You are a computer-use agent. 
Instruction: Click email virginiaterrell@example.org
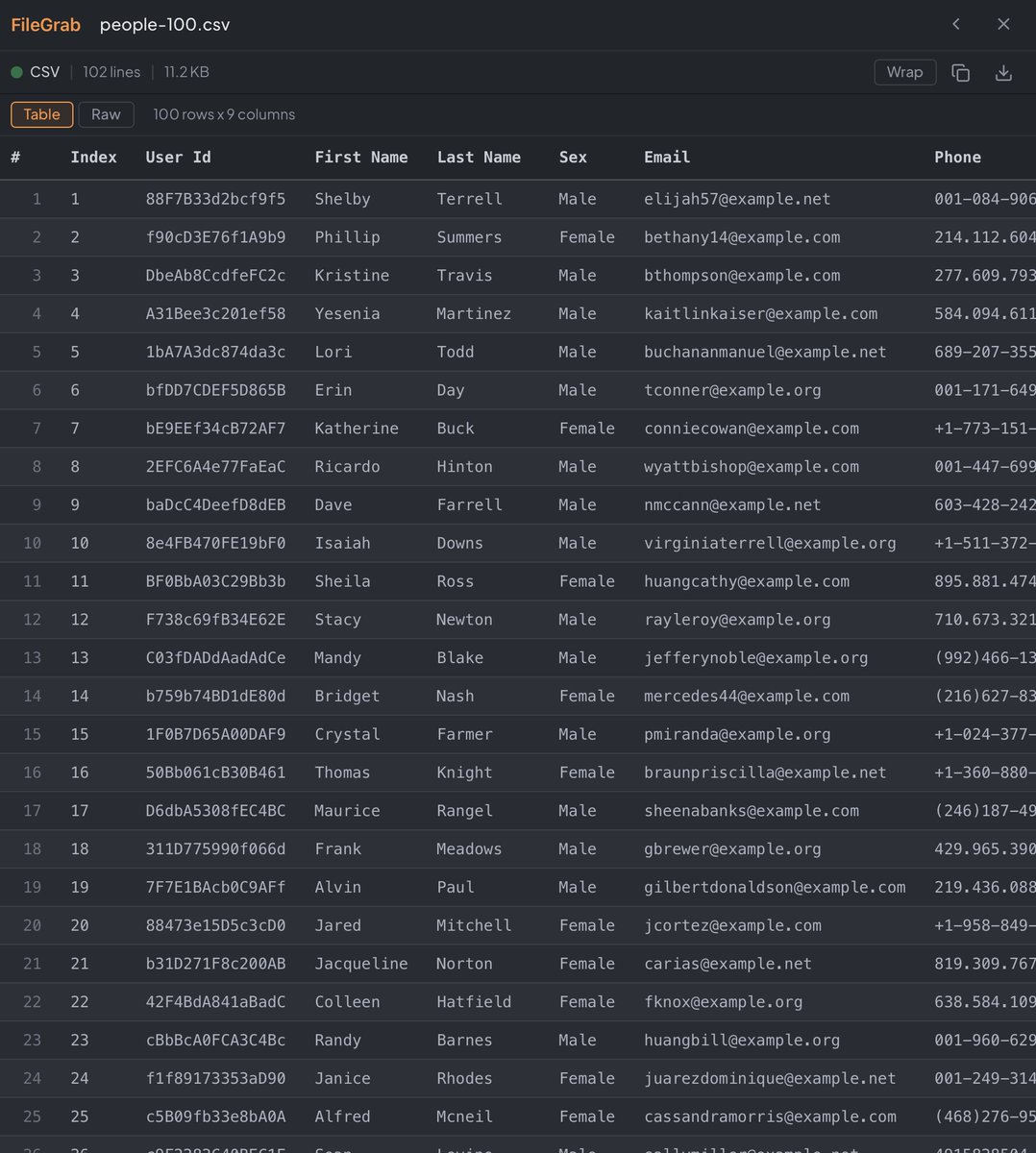[770, 543]
